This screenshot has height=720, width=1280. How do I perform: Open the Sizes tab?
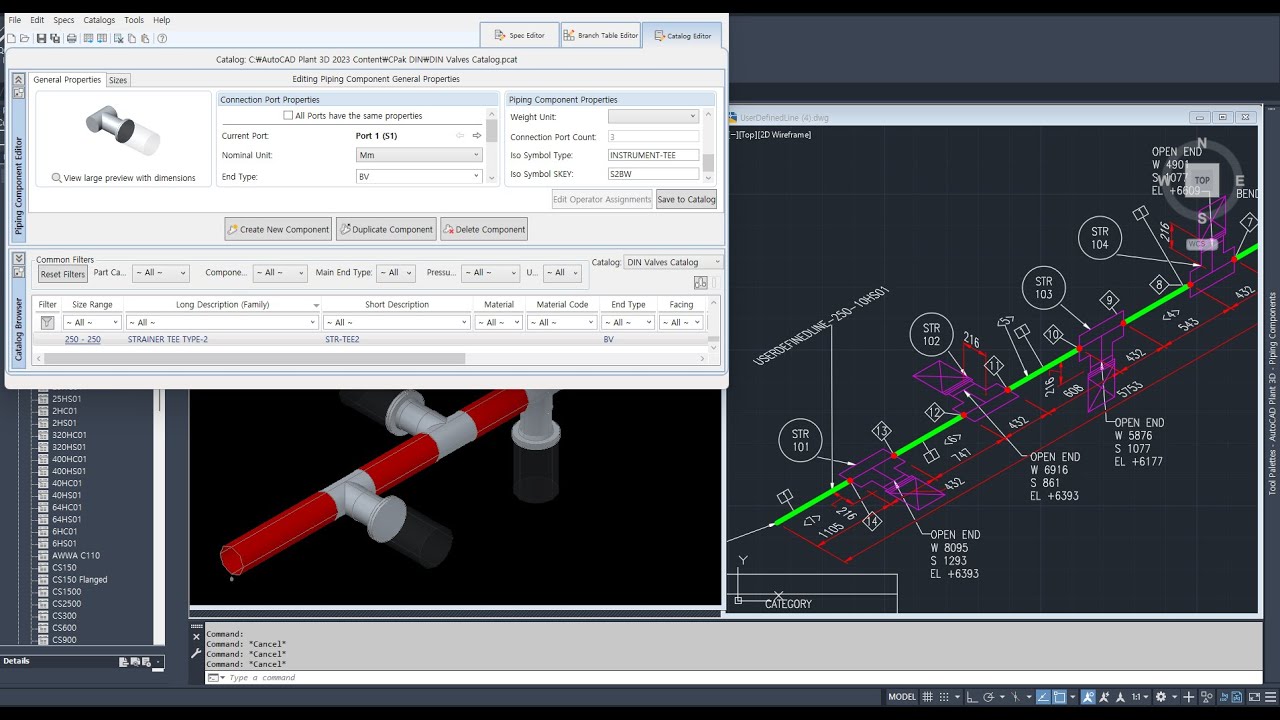coord(118,80)
